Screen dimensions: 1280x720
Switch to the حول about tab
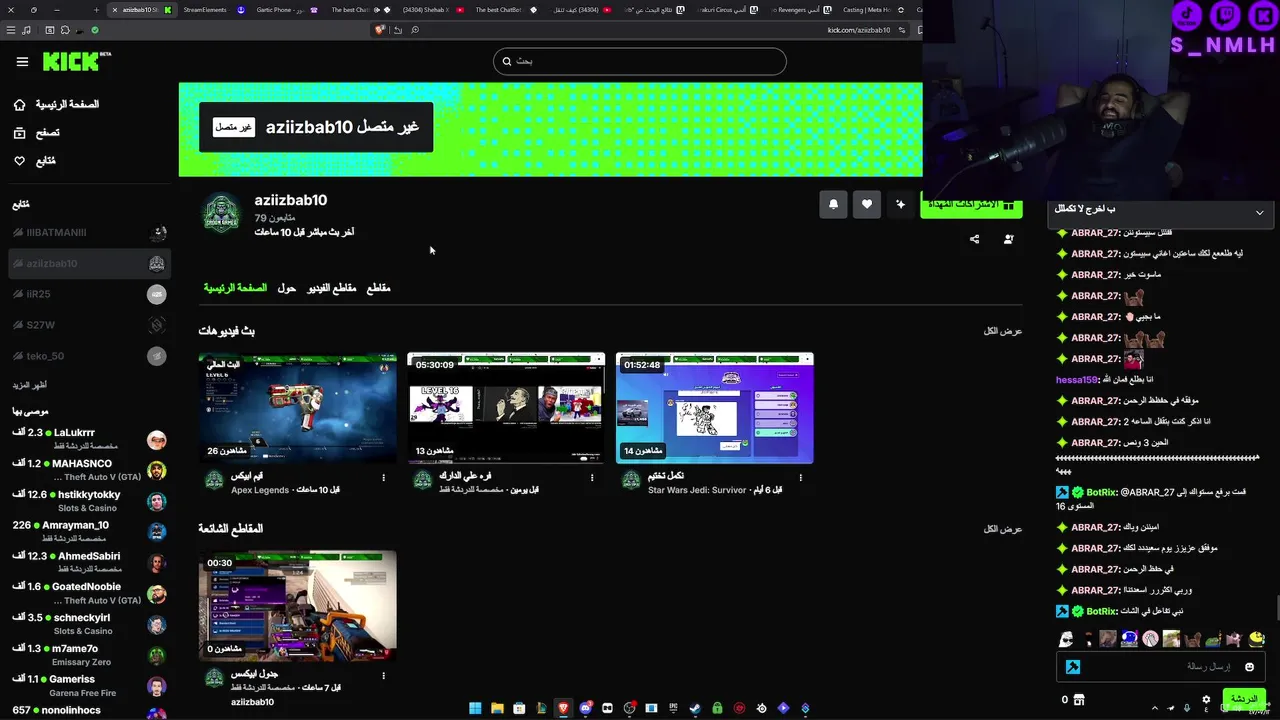click(x=286, y=288)
